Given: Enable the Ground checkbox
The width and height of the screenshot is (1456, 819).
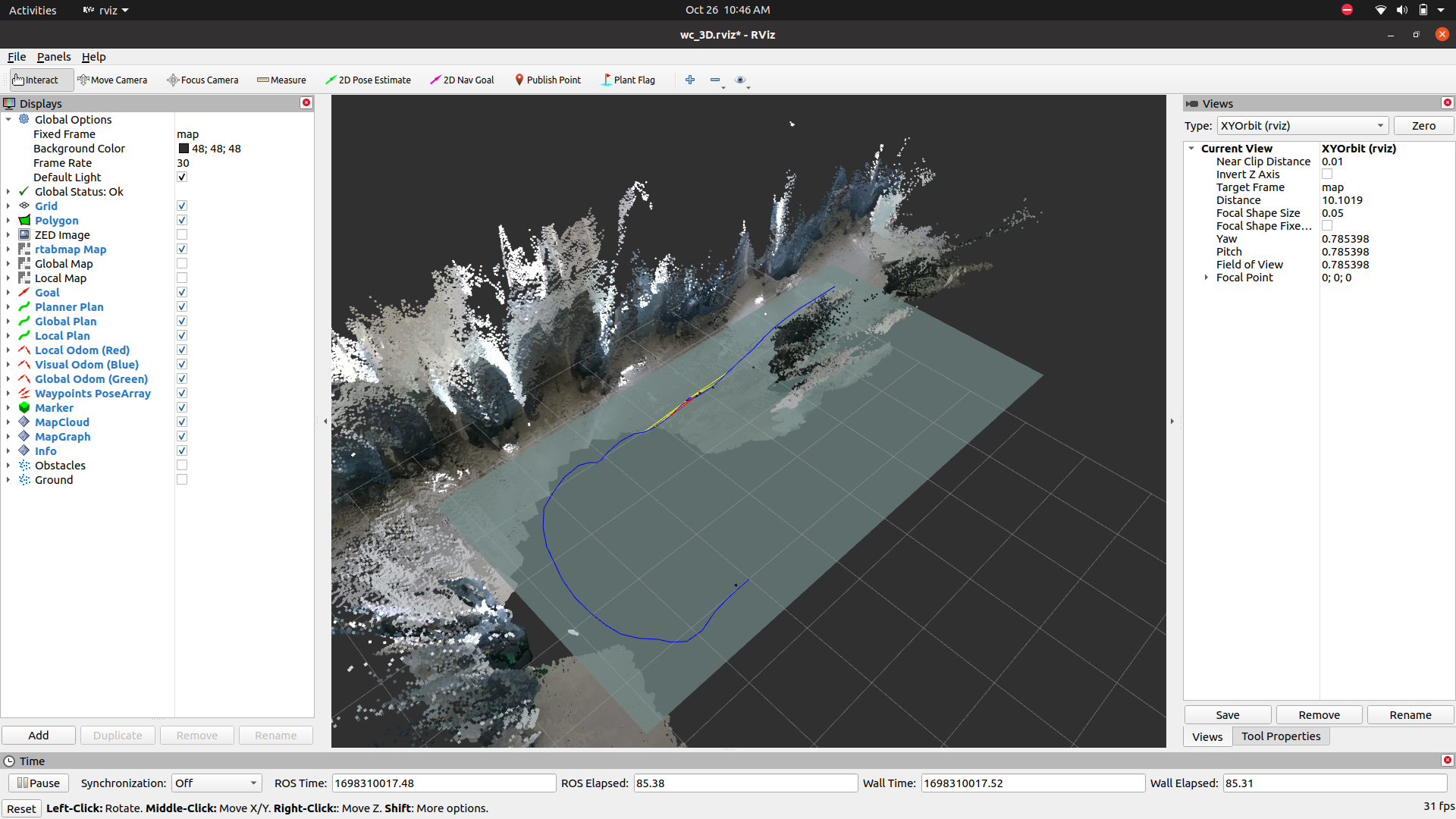Looking at the screenshot, I should 182,479.
